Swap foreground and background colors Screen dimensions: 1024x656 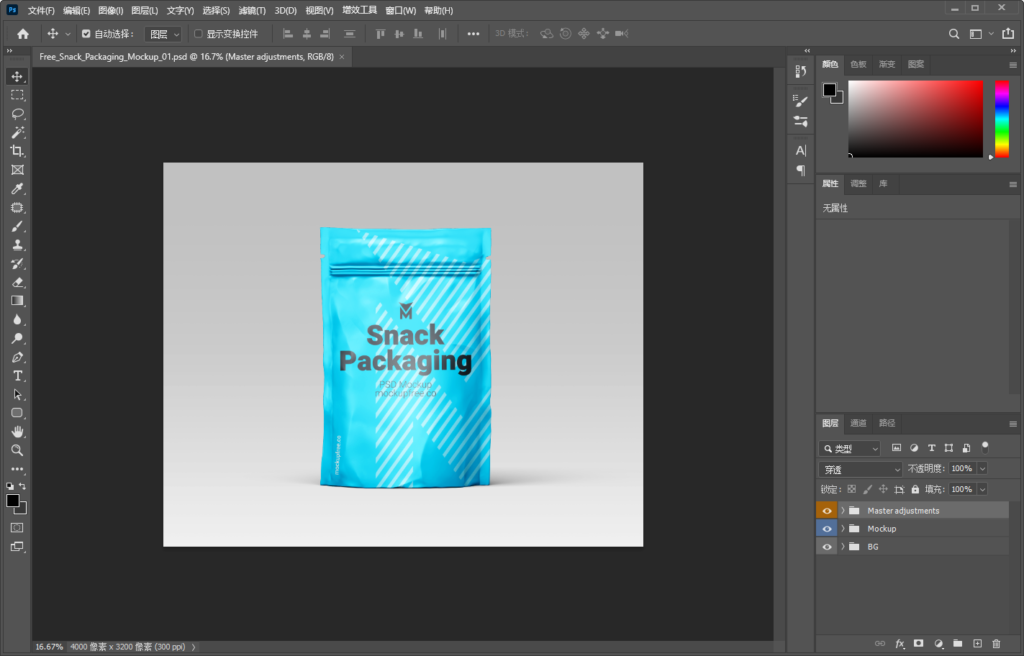pos(23,486)
